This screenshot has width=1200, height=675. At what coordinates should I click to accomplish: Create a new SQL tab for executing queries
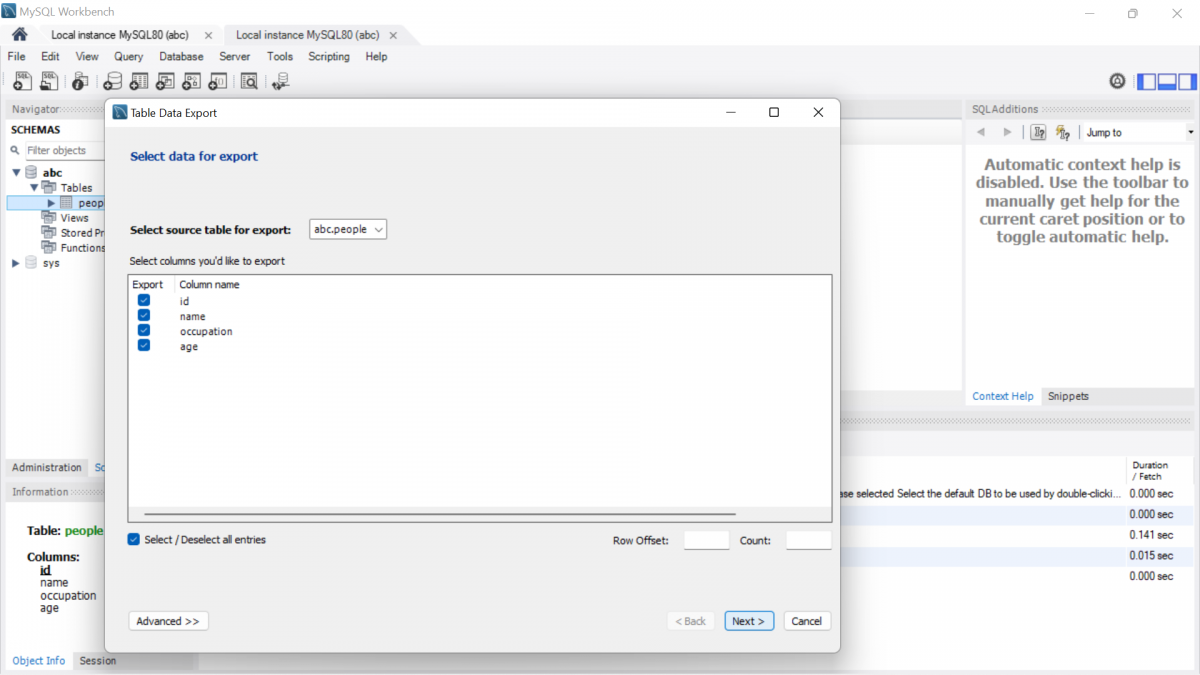click(21, 81)
